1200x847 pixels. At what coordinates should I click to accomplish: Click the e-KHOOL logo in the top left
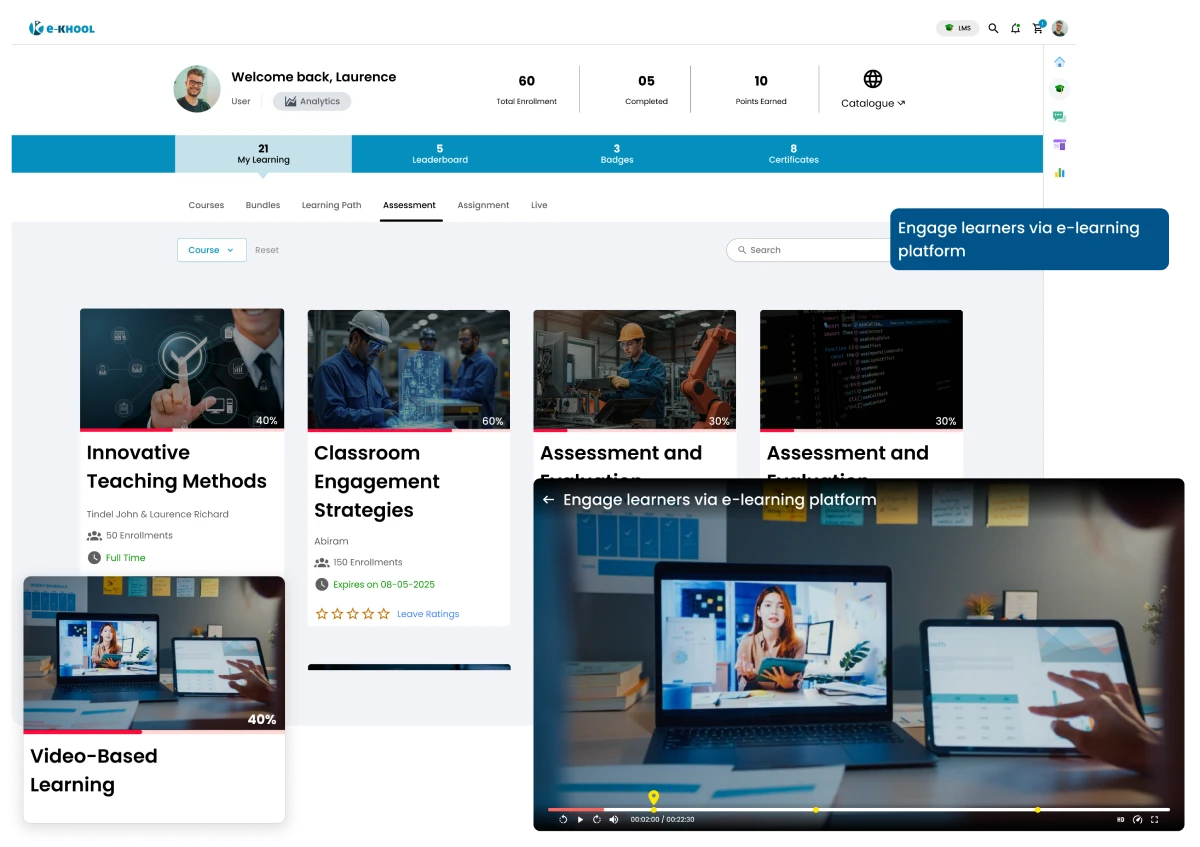point(62,28)
